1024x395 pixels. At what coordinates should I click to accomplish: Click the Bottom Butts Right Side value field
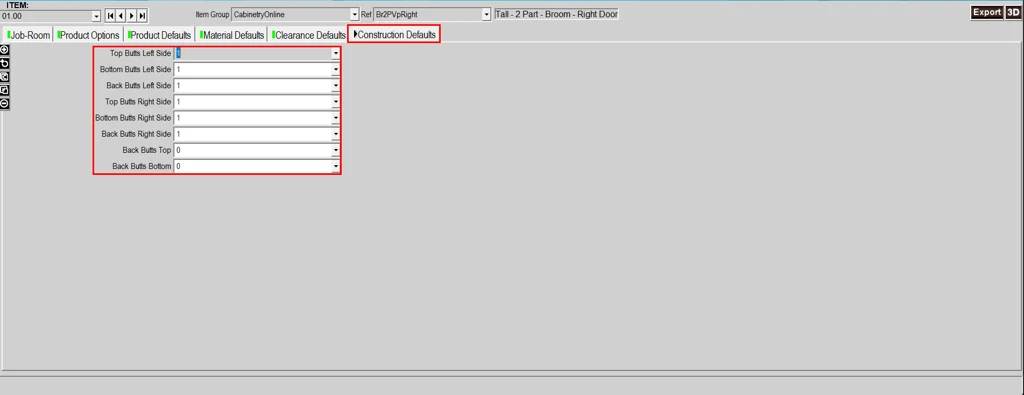click(253, 118)
